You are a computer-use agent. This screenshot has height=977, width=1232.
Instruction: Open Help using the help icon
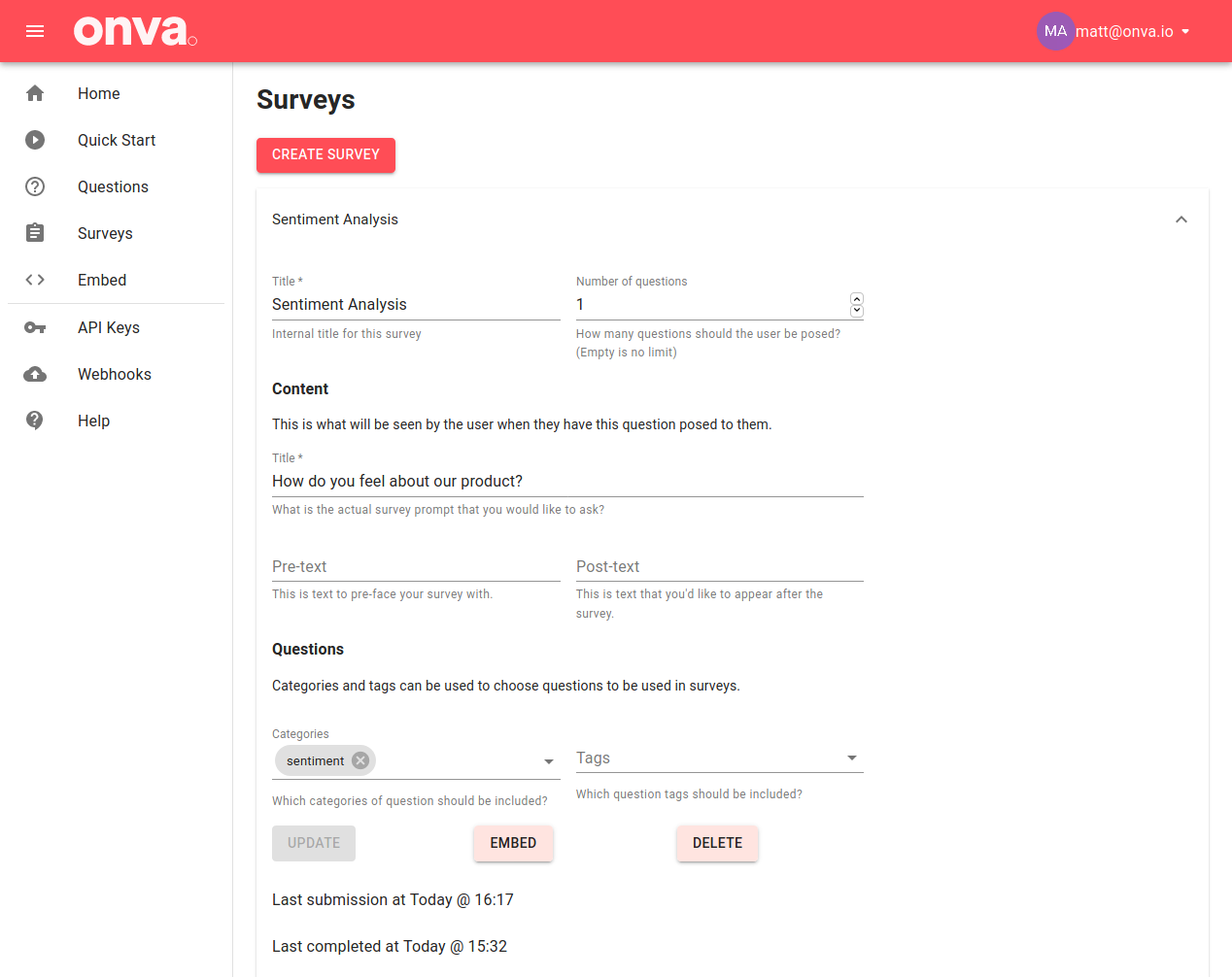(x=35, y=421)
